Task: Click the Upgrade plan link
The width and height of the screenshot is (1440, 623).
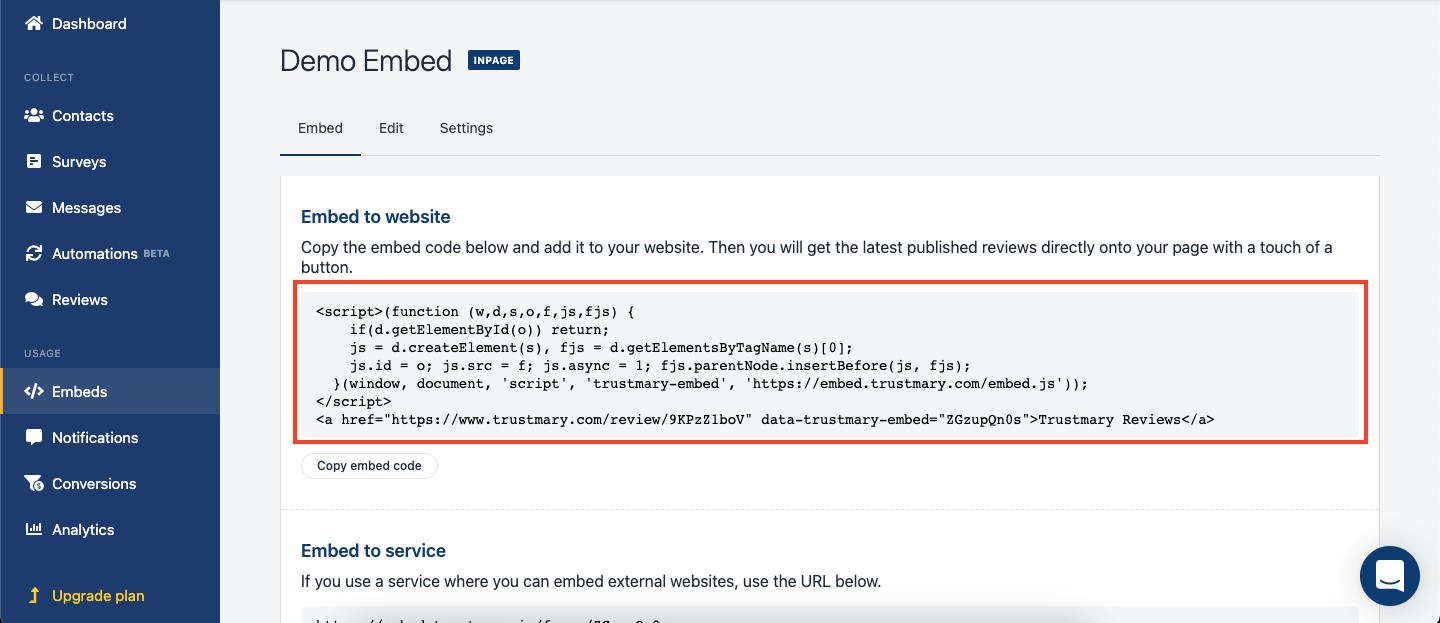Action: point(98,595)
